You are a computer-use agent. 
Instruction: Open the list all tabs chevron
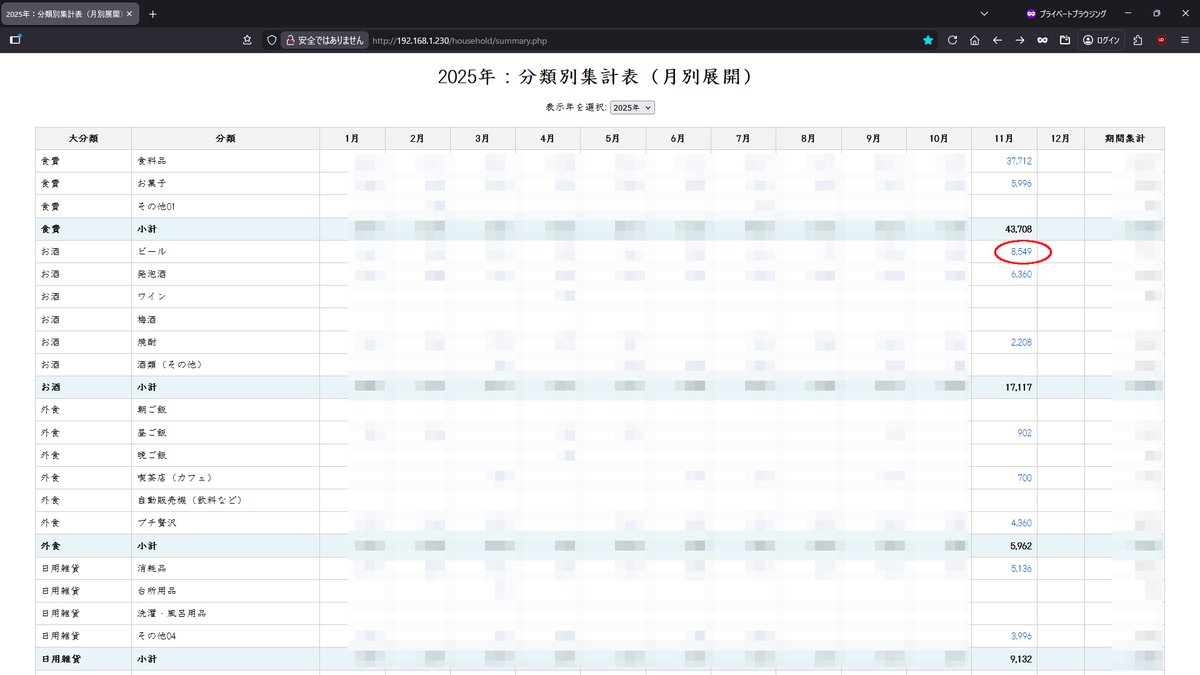984,14
